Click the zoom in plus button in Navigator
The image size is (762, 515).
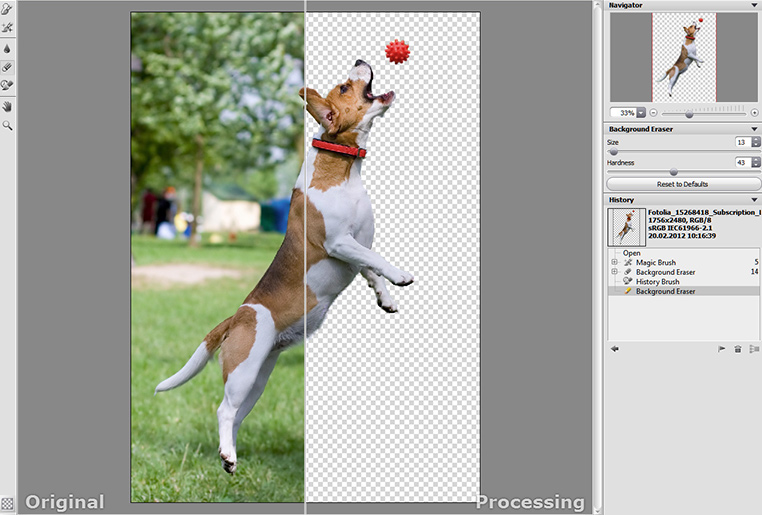click(x=754, y=113)
